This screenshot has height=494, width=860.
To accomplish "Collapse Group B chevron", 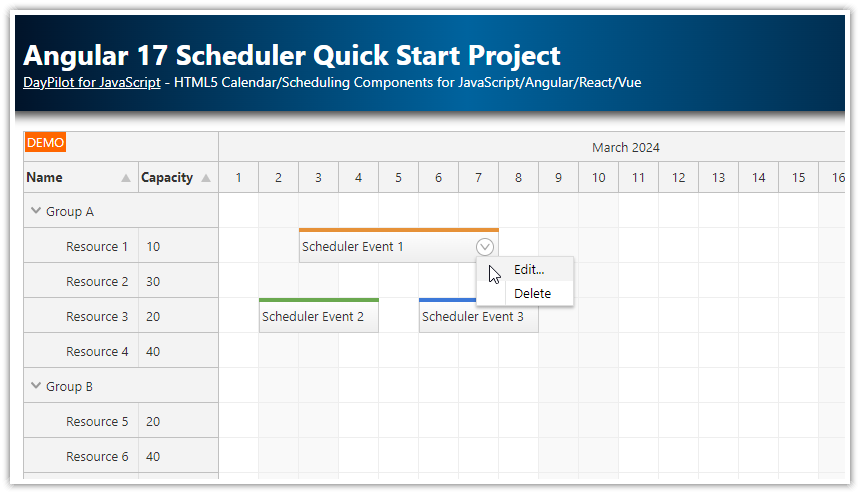I will [x=36, y=385].
